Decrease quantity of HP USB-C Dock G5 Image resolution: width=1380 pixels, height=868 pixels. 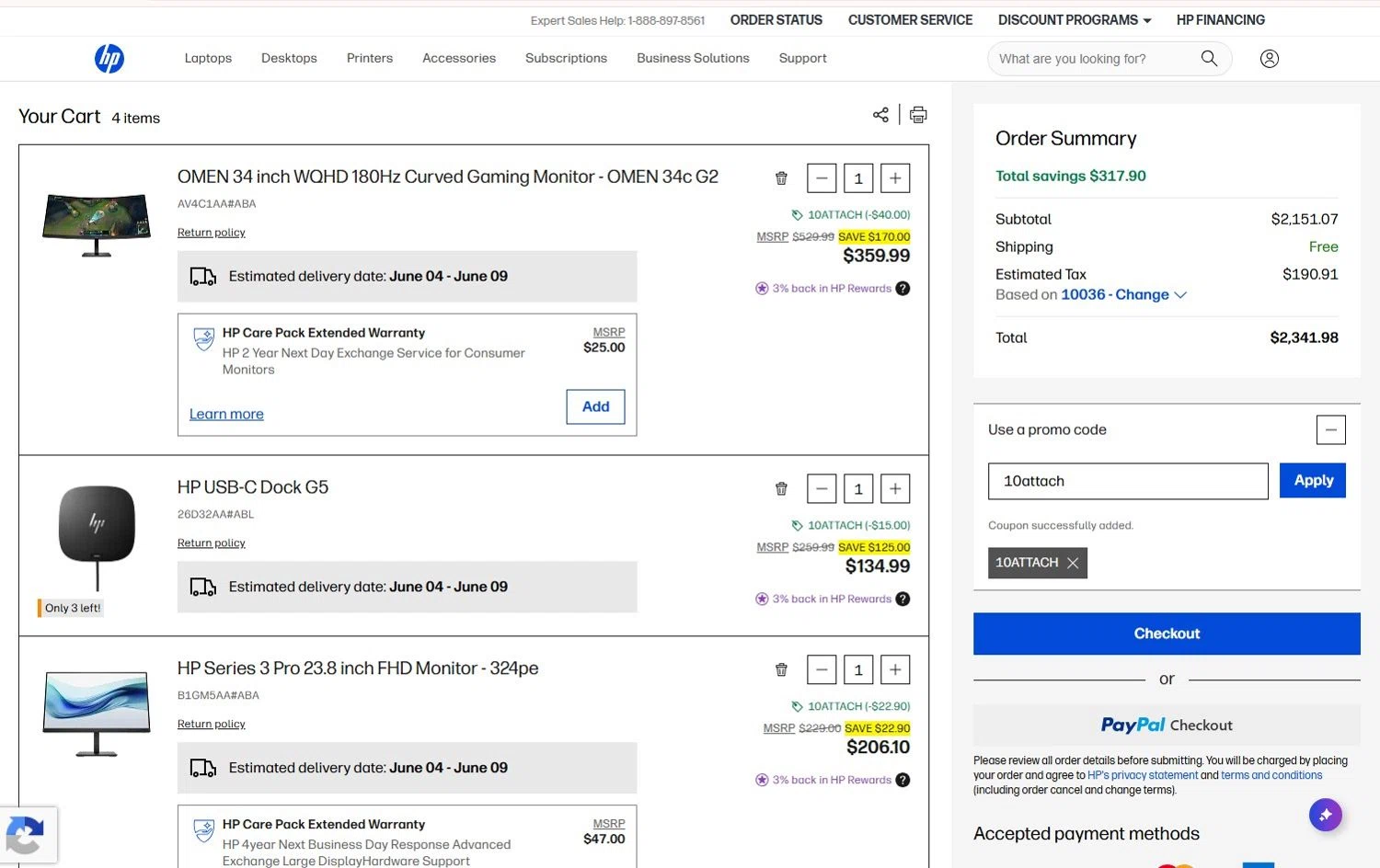(822, 489)
